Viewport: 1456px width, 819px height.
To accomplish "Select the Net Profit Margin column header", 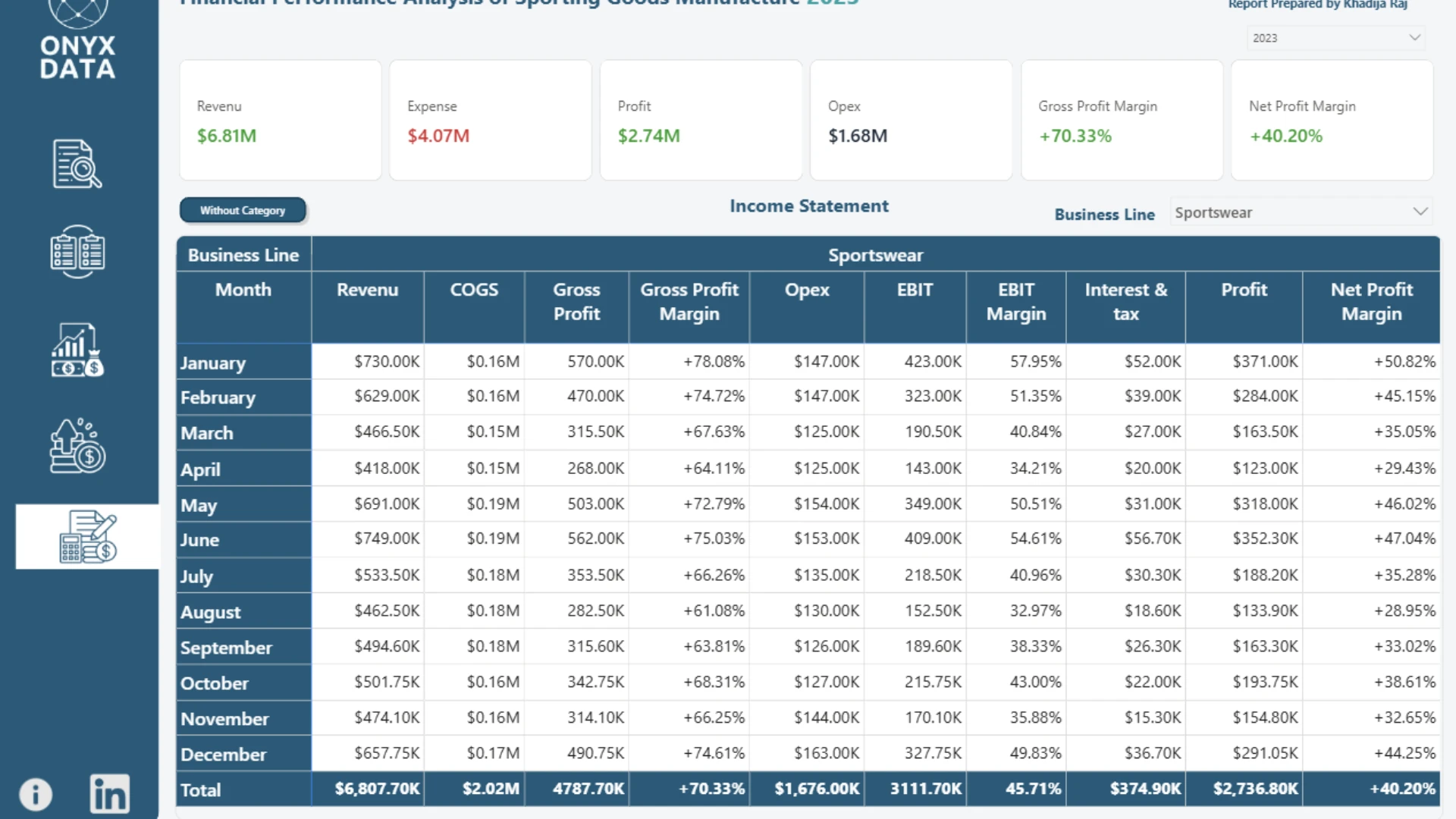I will (x=1371, y=302).
